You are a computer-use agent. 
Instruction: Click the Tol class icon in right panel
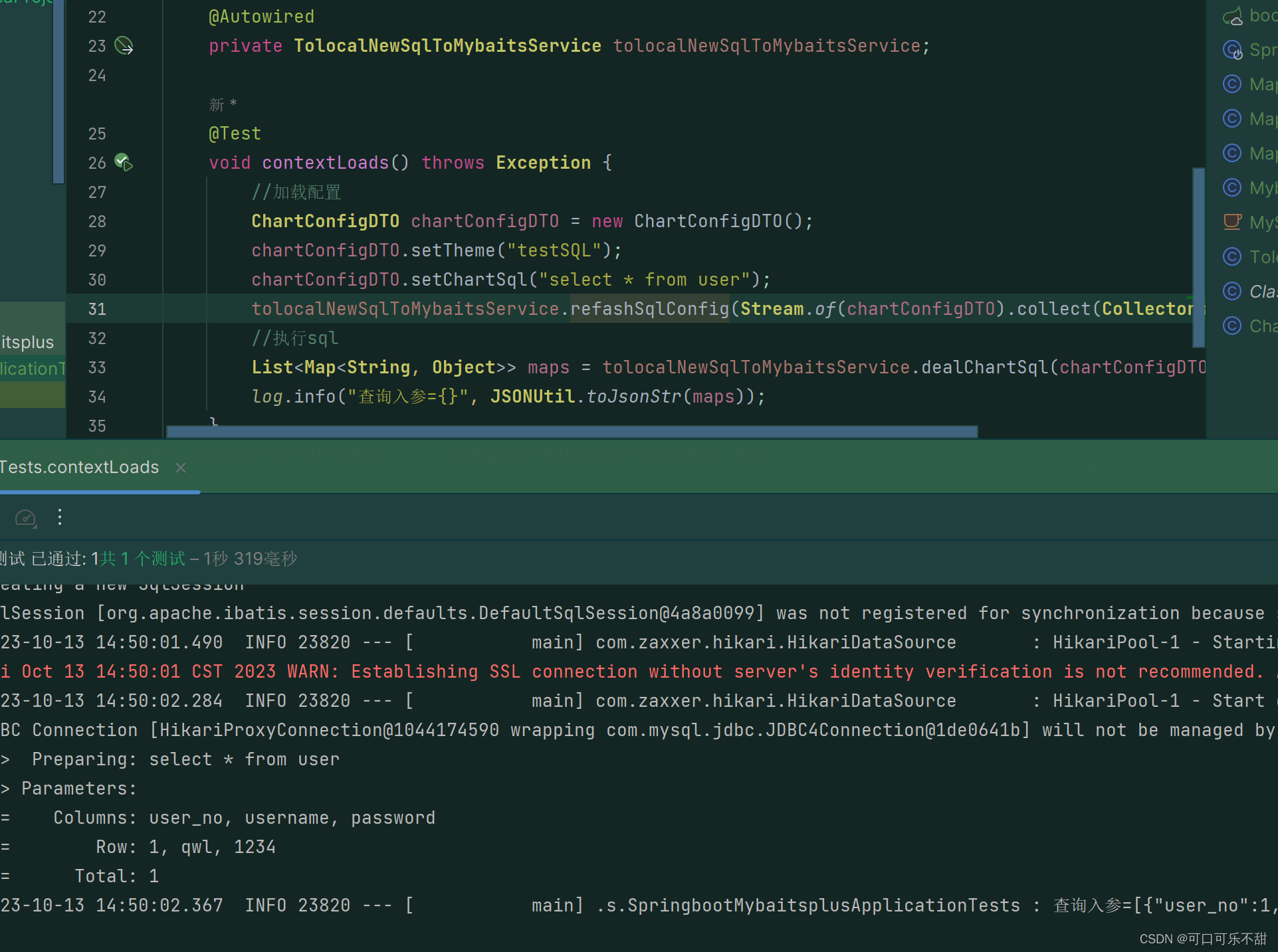pos(1233,256)
